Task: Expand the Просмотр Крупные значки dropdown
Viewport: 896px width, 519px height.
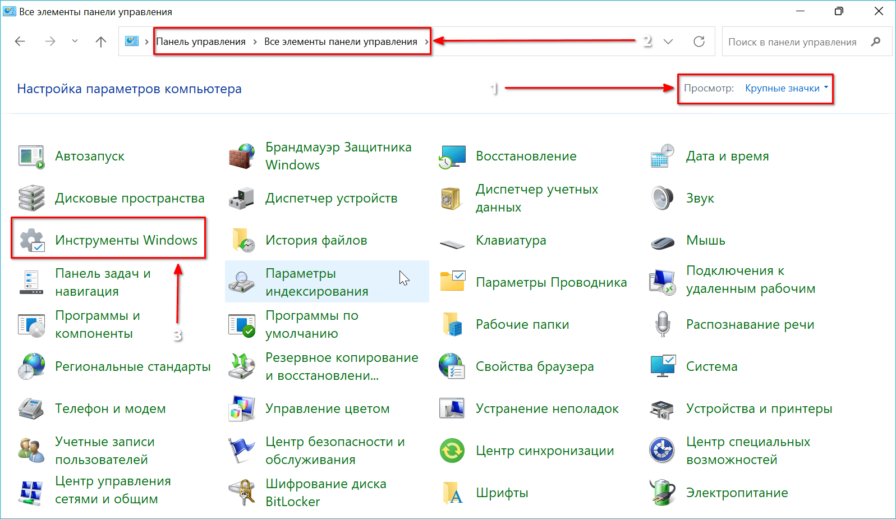Action: (786, 88)
